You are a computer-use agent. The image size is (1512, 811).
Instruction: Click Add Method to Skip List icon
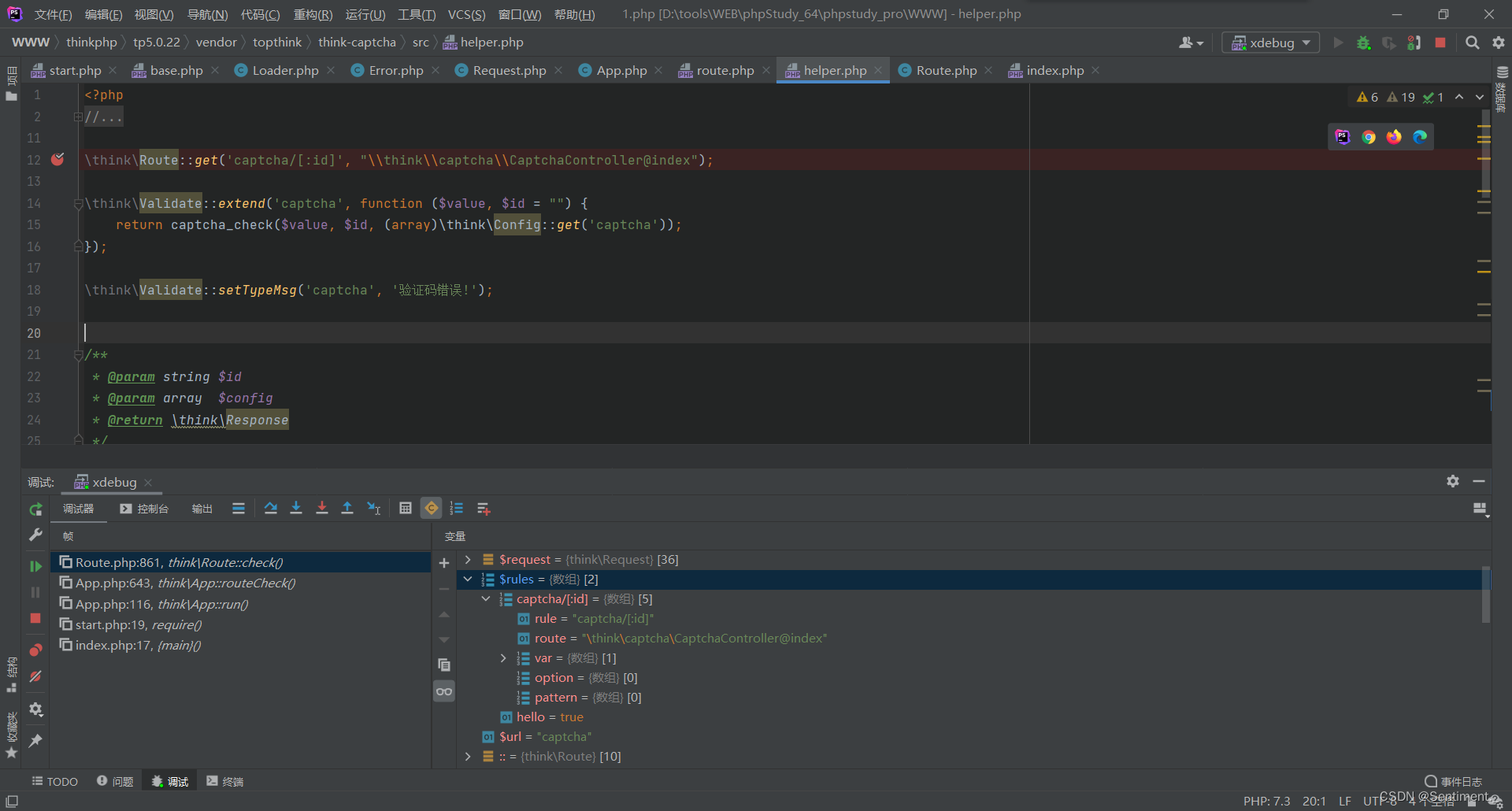tap(484, 509)
